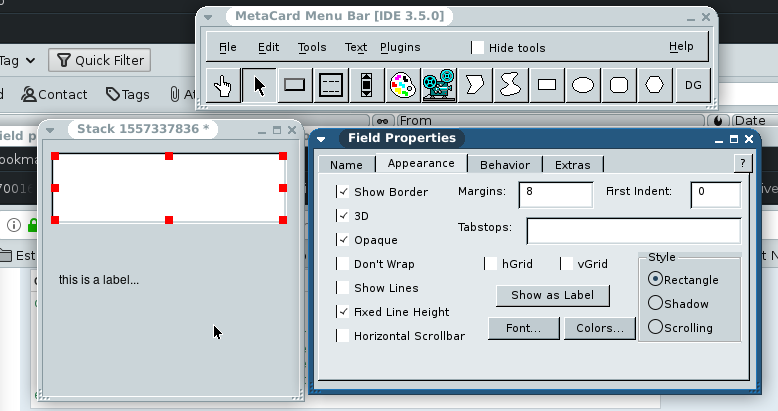Open the Tools menu

pos(312,47)
